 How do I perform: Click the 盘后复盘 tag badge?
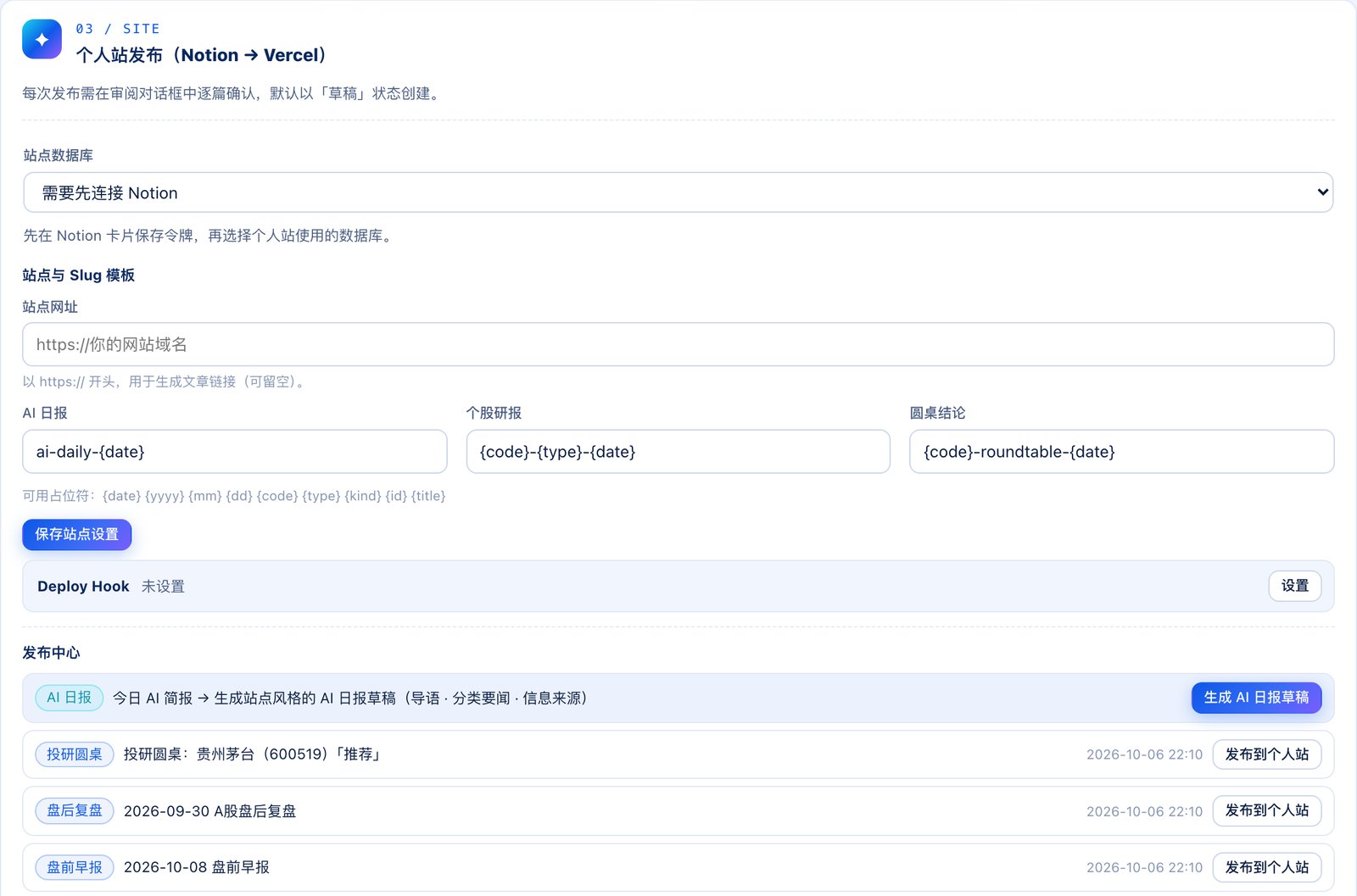point(75,810)
